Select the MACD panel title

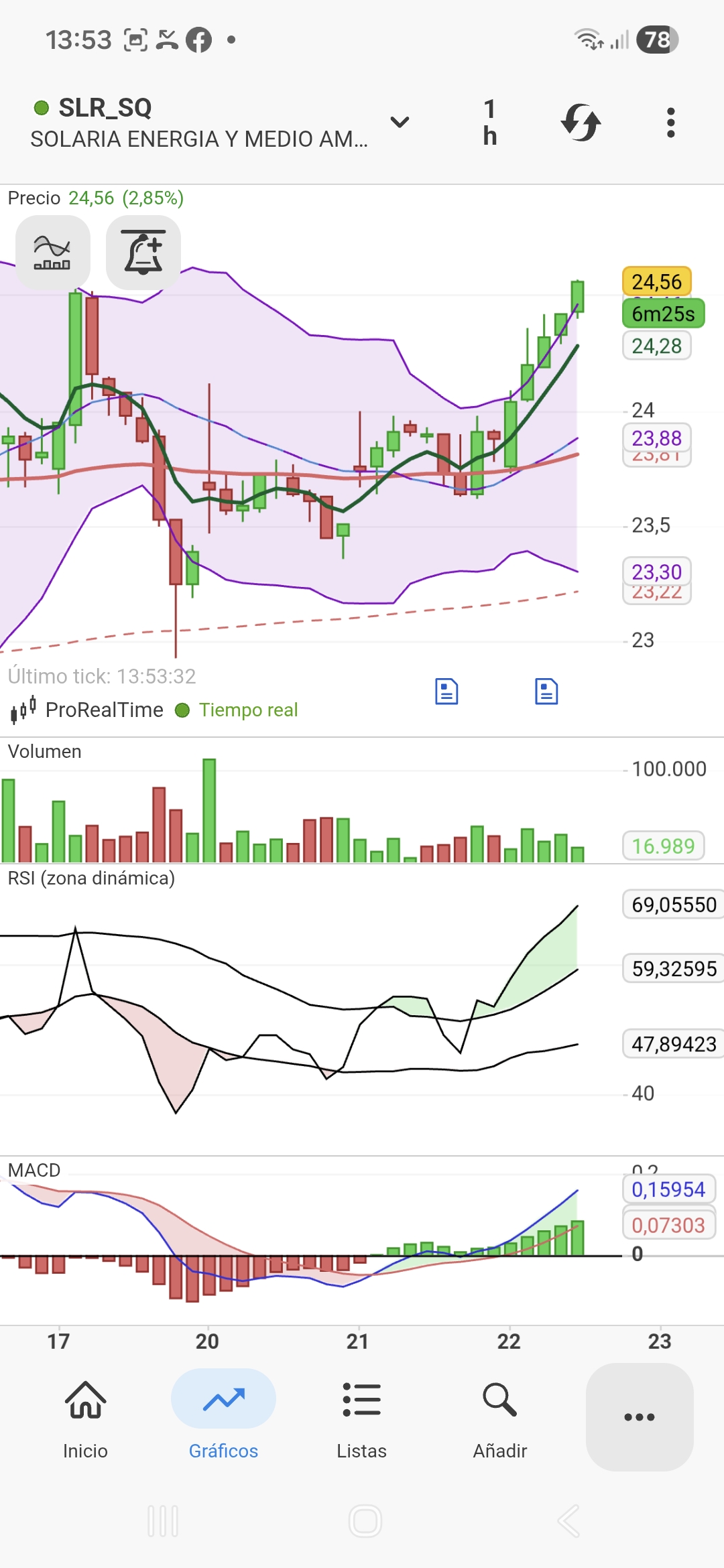click(x=34, y=1170)
